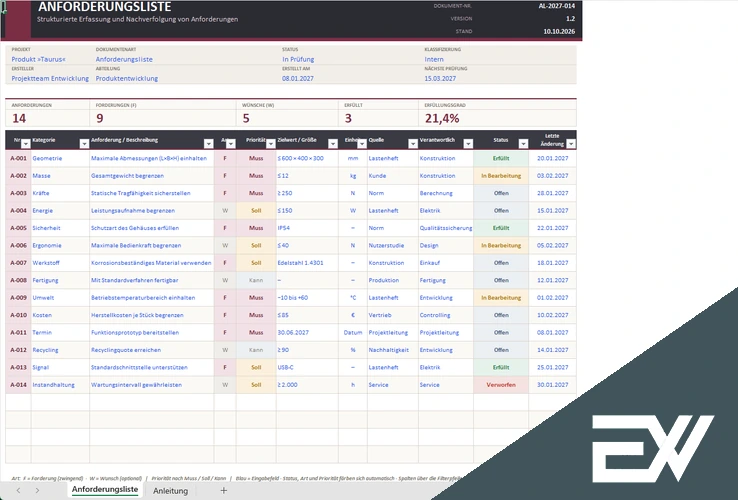Select the responsible cell Berechnung
The height and width of the screenshot is (500, 738).
pyautogui.click(x=446, y=193)
